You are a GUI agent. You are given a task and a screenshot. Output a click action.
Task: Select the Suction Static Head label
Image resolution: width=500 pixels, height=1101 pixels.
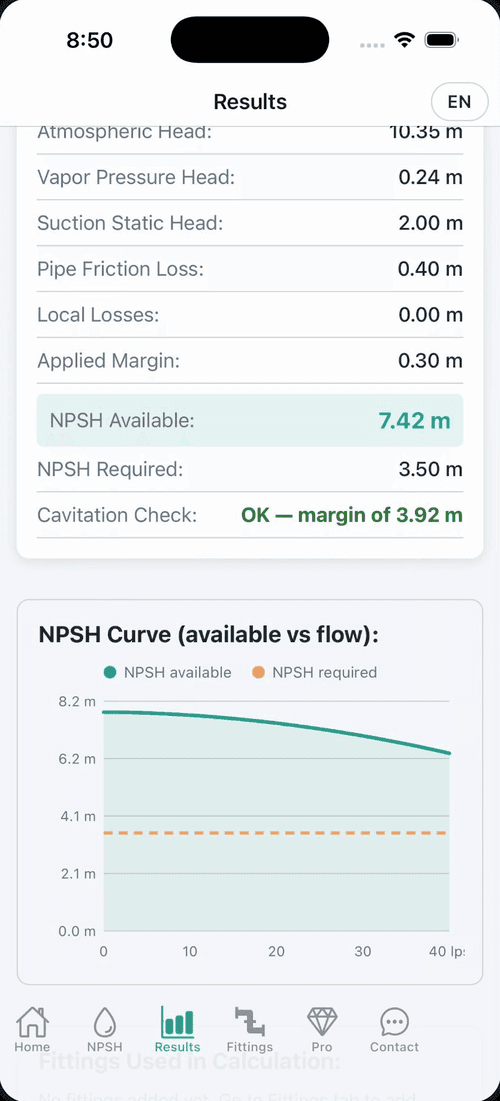point(130,223)
